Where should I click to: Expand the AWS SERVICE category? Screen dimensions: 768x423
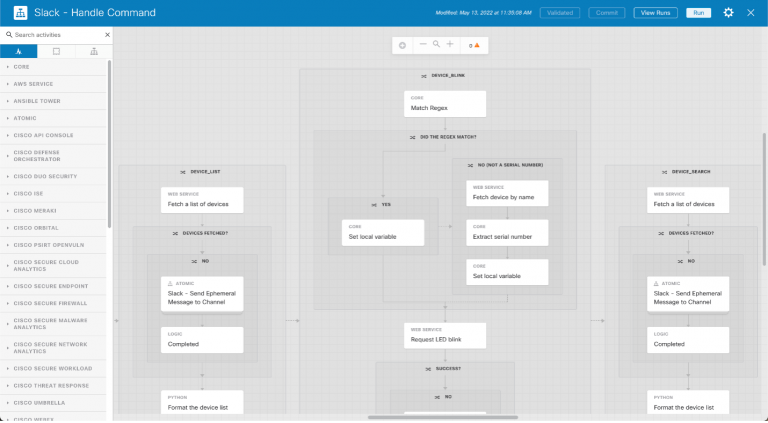[x=32, y=84]
